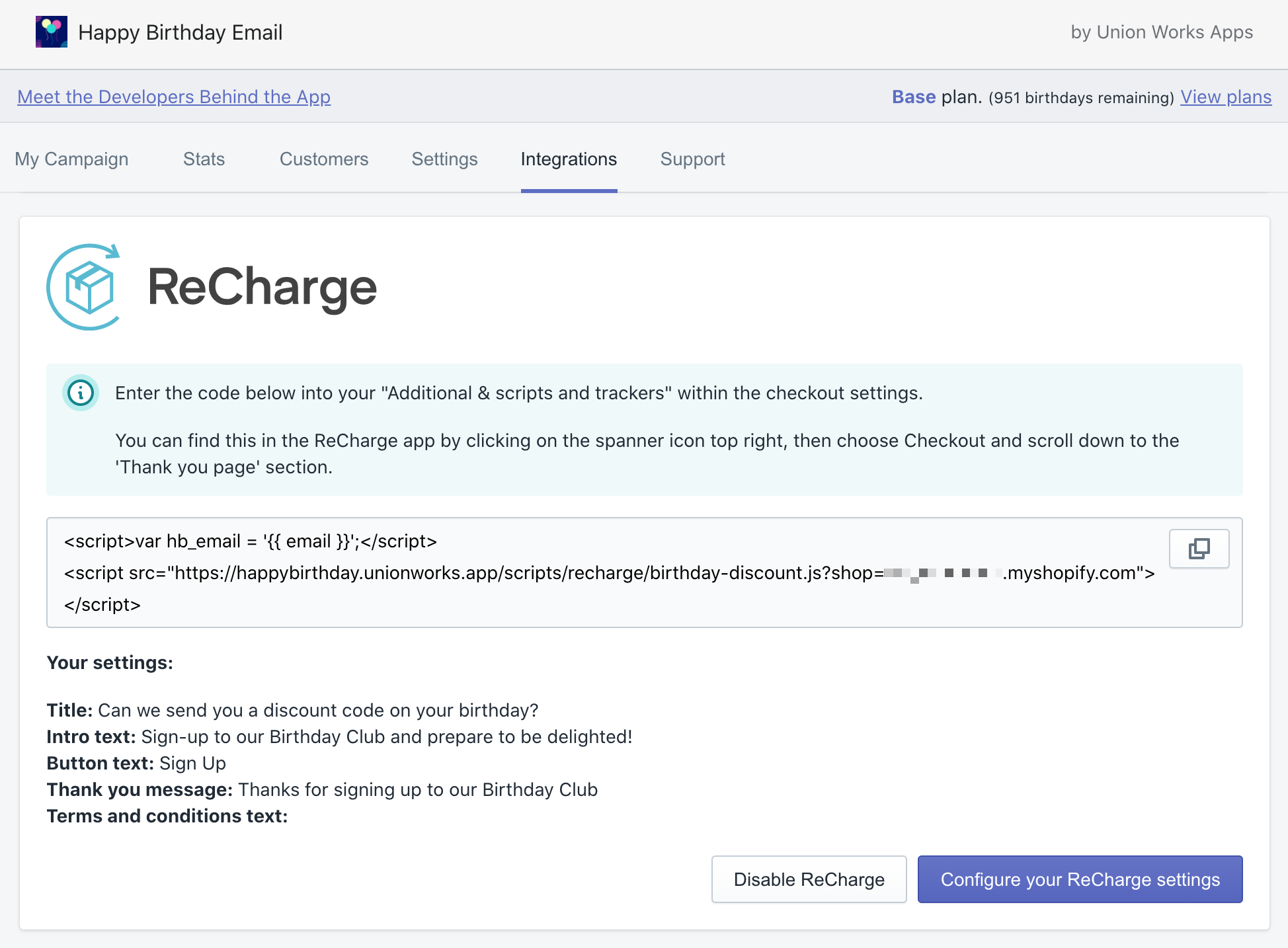The height and width of the screenshot is (948, 1288).
Task: Click the View plans link
Action: [1225, 97]
